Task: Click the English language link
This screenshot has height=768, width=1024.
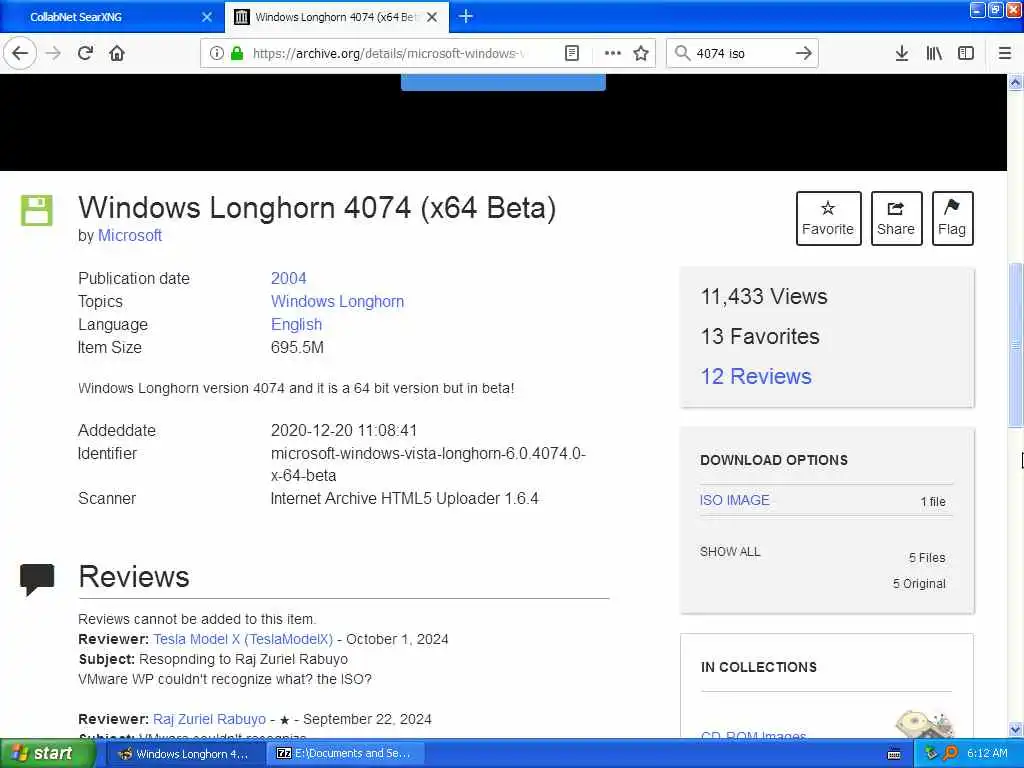Action: 296,325
